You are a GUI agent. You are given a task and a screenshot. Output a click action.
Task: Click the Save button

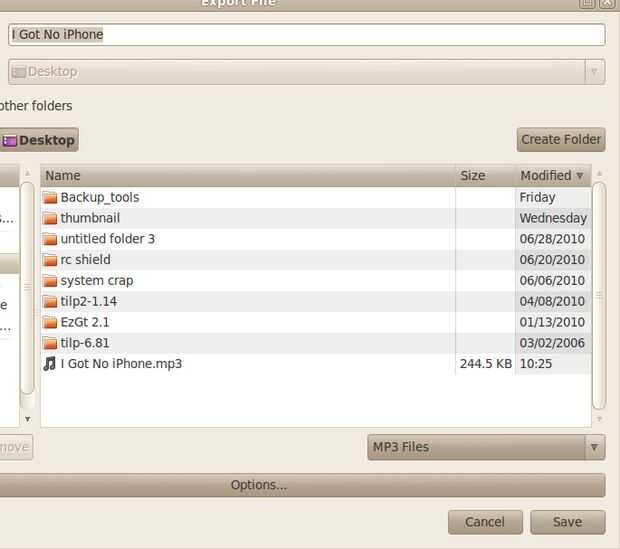point(567,522)
